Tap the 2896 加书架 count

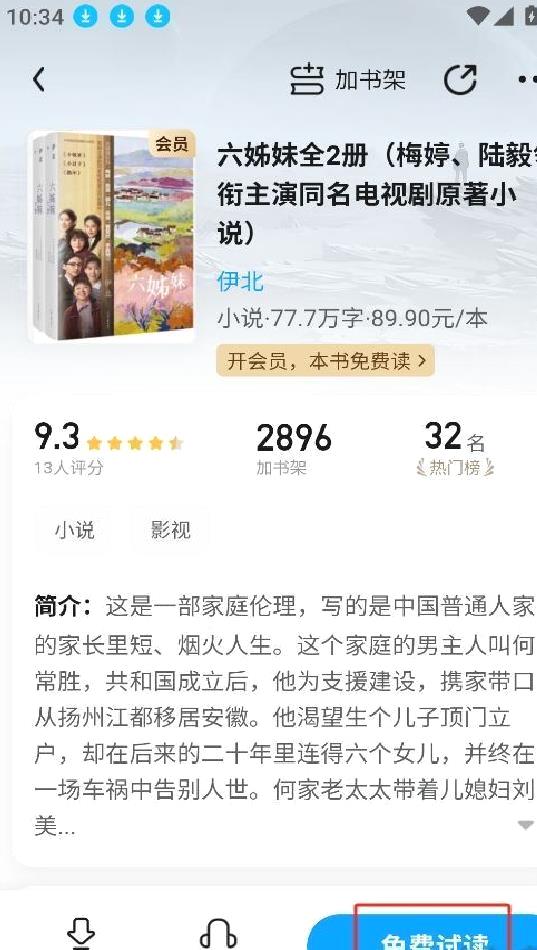coord(294,447)
